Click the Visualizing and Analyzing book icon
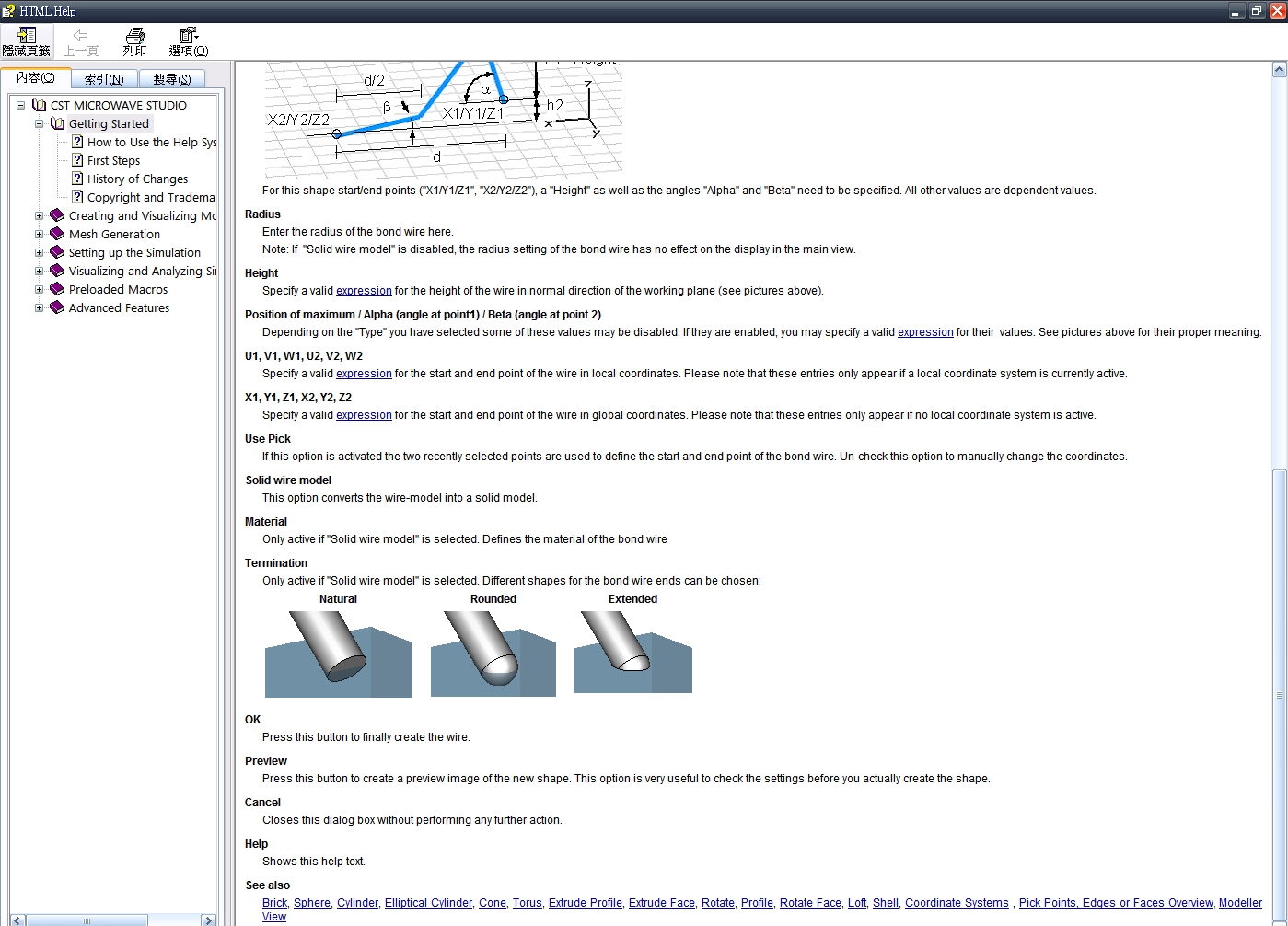Screen dimensions: 1288x926 [57, 271]
